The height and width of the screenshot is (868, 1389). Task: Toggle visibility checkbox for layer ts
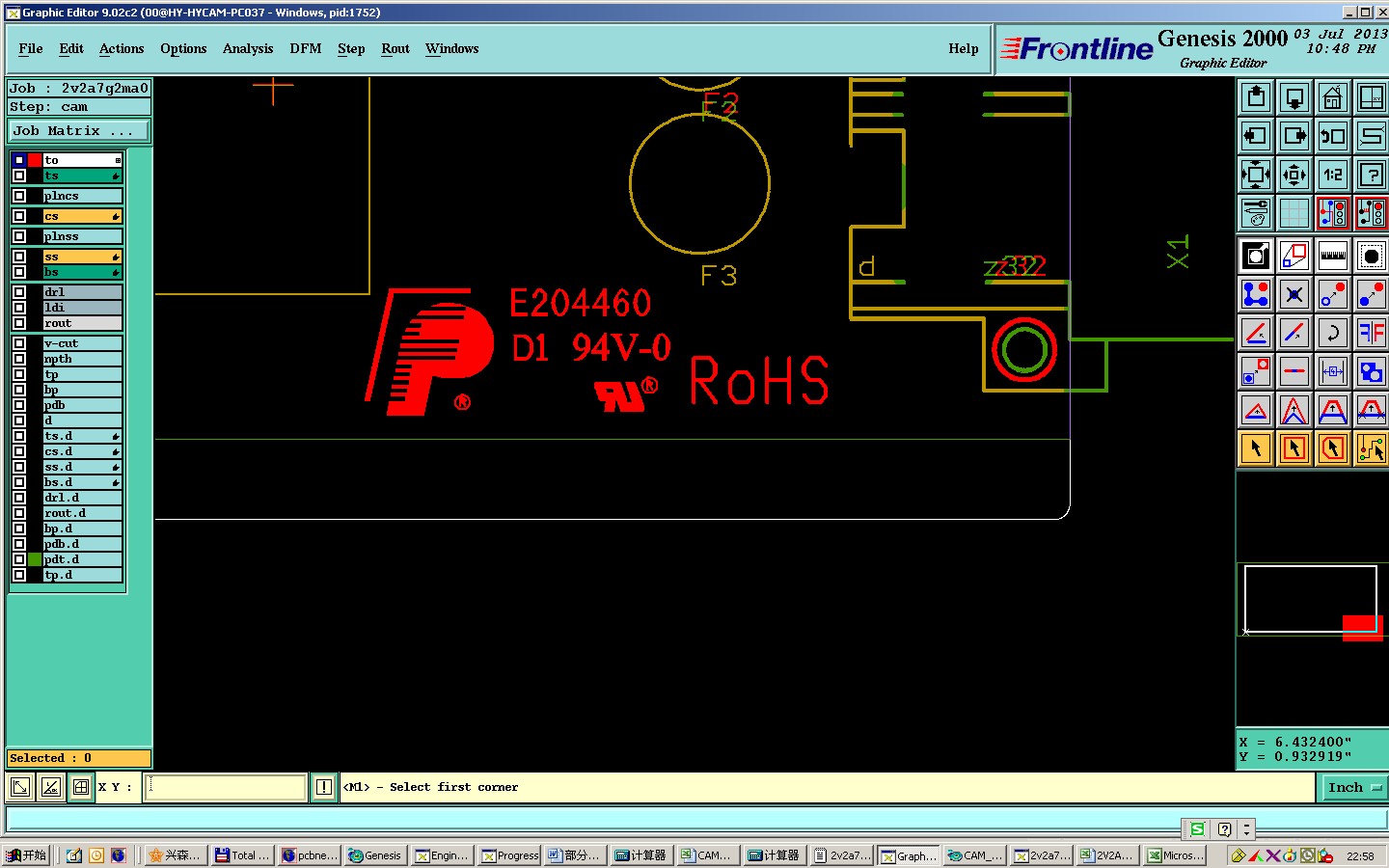tap(19, 176)
